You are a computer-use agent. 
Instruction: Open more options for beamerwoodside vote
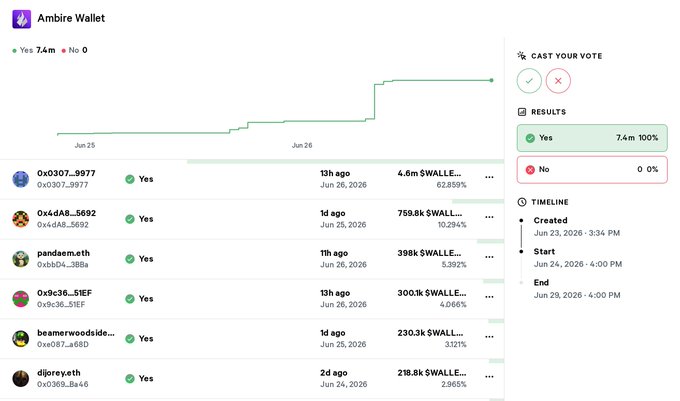489,337
